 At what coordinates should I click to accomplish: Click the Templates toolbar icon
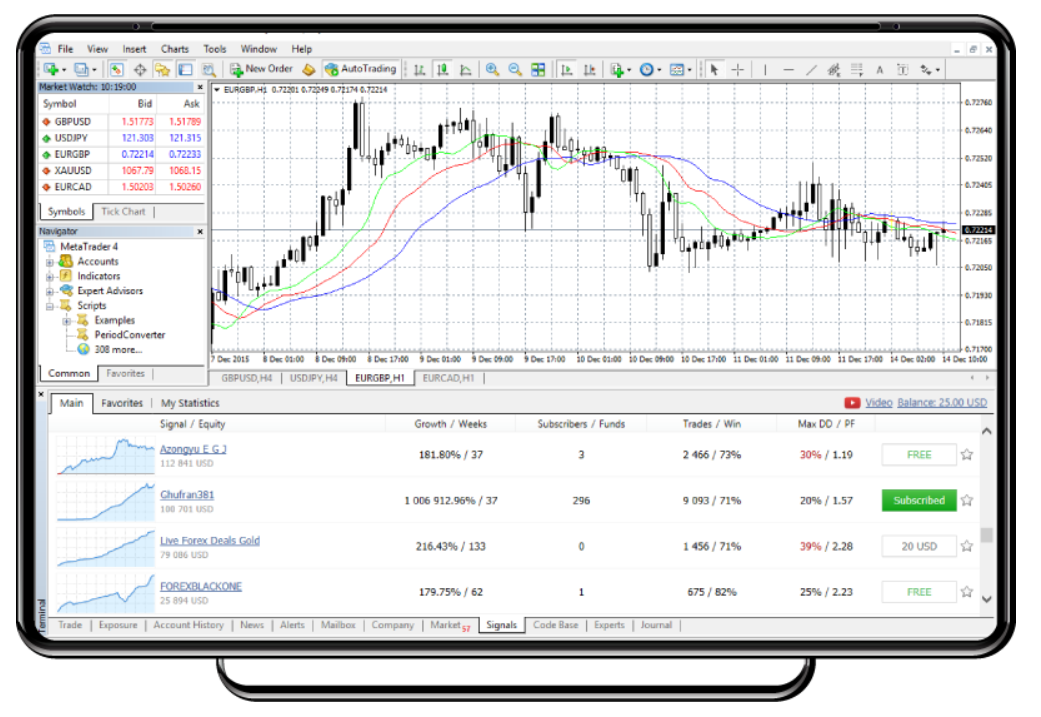(x=677, y=69)
